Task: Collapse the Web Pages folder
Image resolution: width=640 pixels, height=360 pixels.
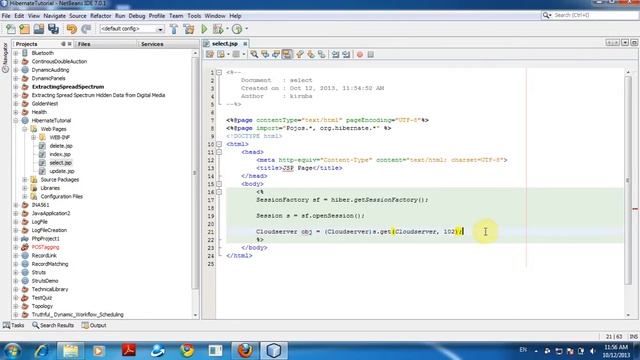Action: (24, 129)
